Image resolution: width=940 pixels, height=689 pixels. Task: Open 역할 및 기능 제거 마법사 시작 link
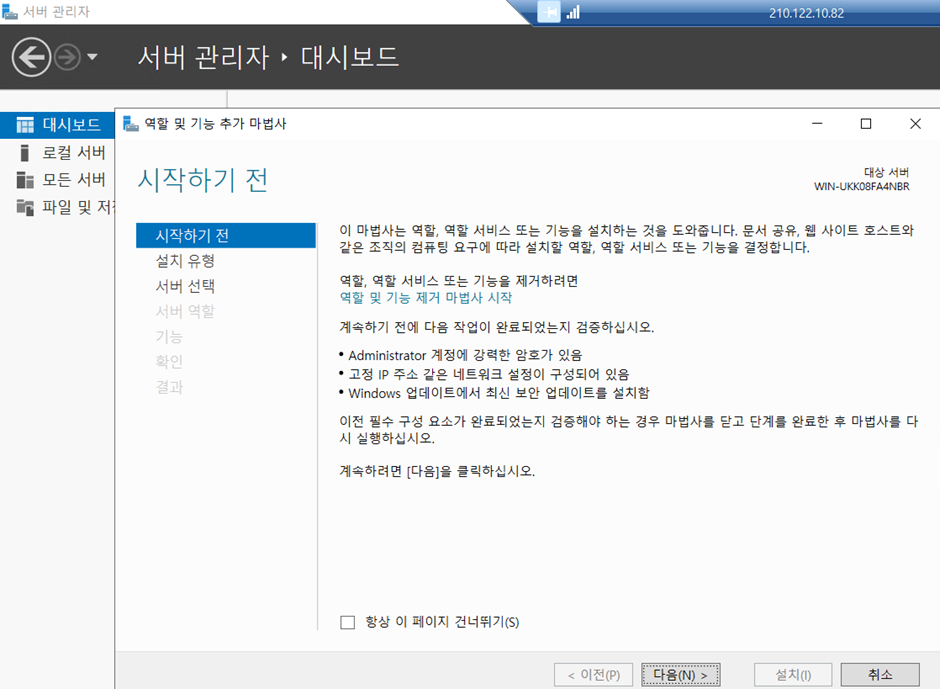(426, 298)
